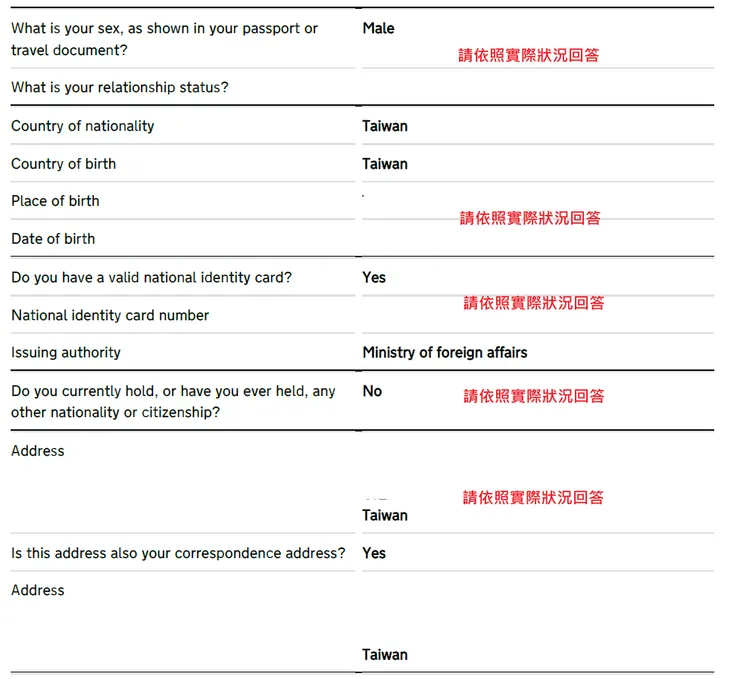The image size is (740, 679).
Task: Select the passport sex question text
Action: pos(164,39)
